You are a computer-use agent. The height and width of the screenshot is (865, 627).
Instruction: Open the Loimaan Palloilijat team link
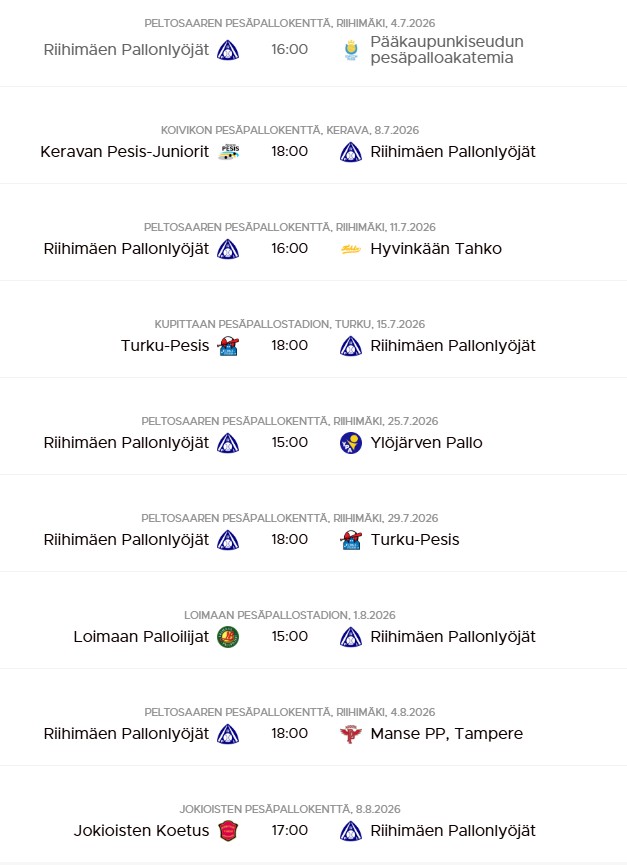coord(141,637)
